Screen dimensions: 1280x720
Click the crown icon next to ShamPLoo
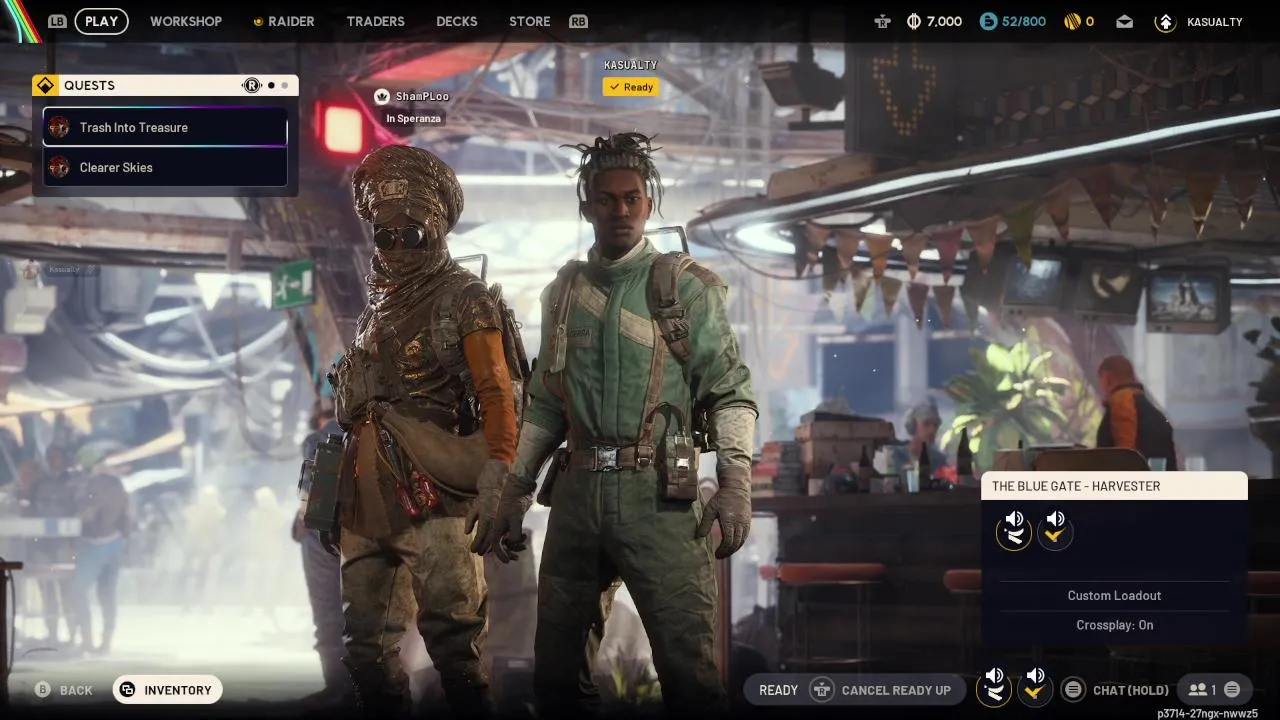[x=381, y=96]
